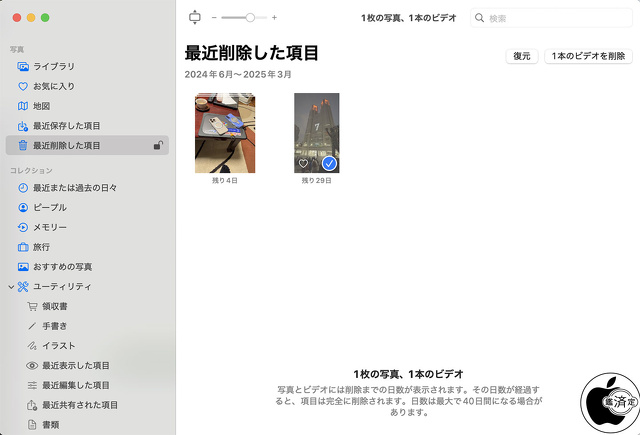The height and width of the screenshot is (435, 640).
Task: Click the aspect ratio toggle icon in toolbar
Action: click(194, 18)
